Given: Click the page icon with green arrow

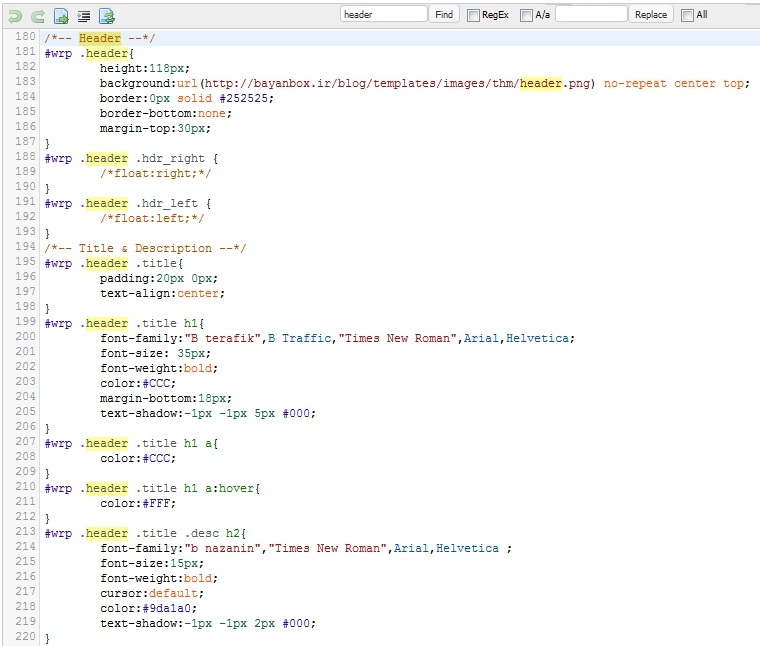Looking at the screenshot, I should (x=61, y=15).
